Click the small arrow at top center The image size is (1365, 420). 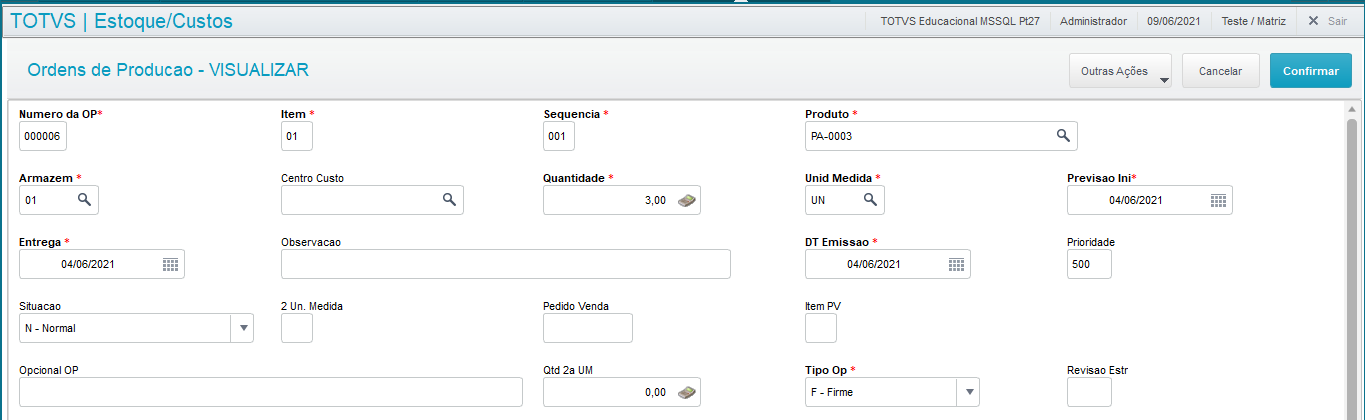[x=741, y=3]
